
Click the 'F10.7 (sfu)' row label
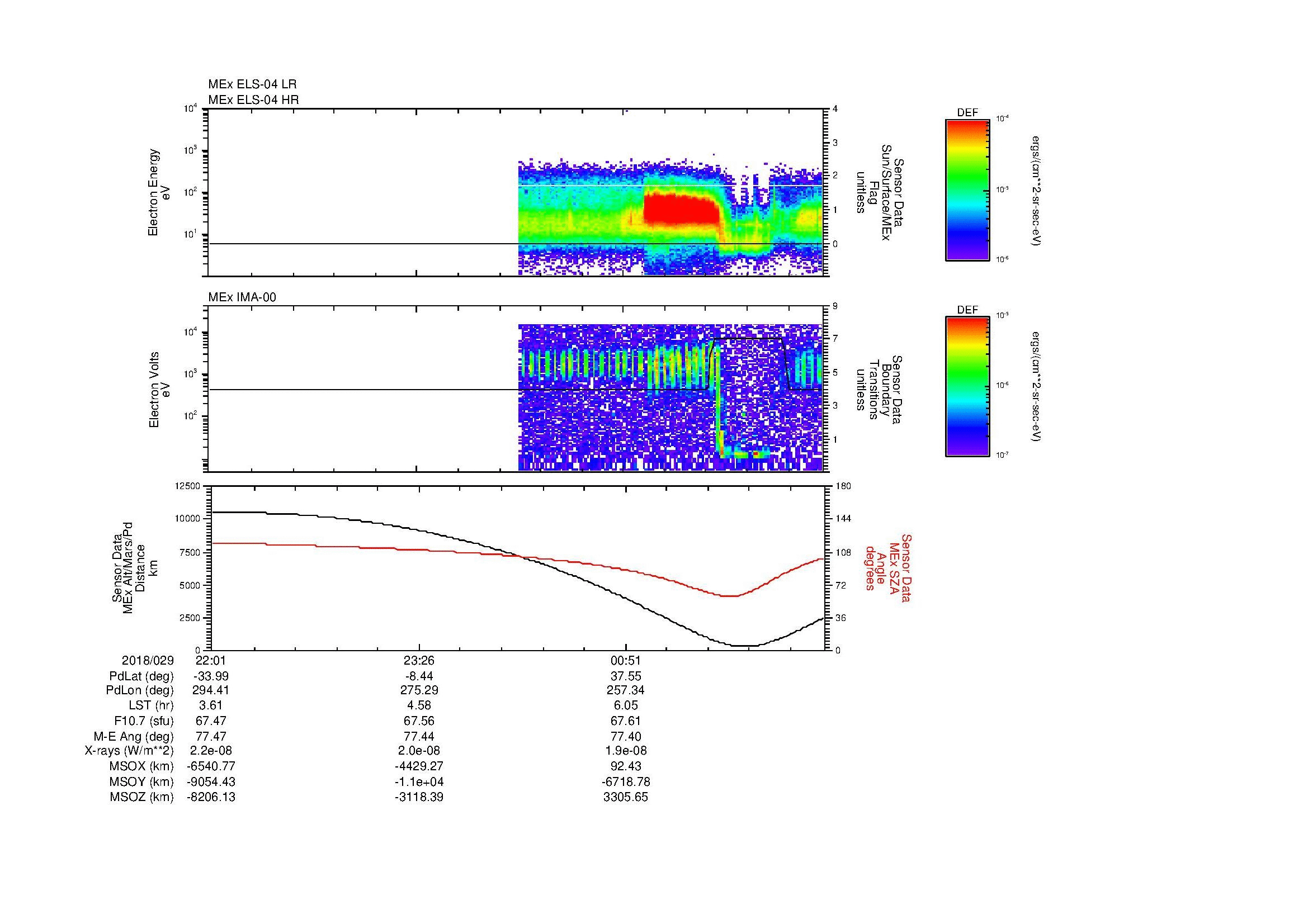coord(144,721)
